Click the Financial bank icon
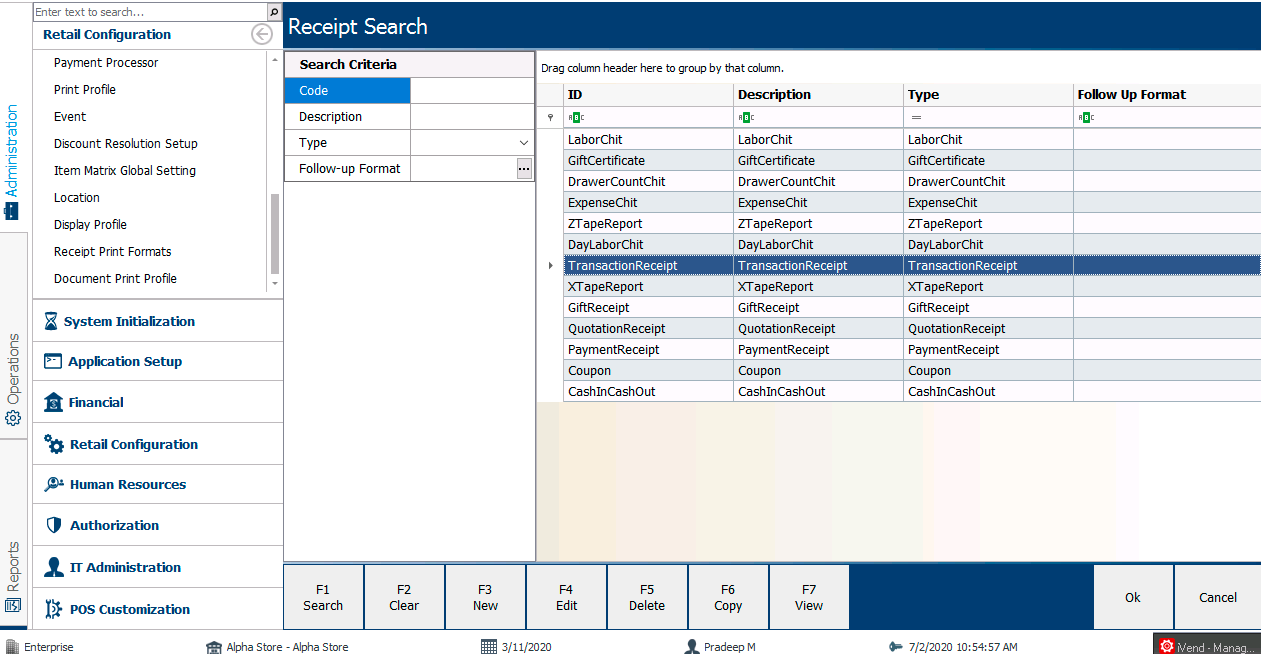This screenshot has width=1261, height=654. (53, 402)
